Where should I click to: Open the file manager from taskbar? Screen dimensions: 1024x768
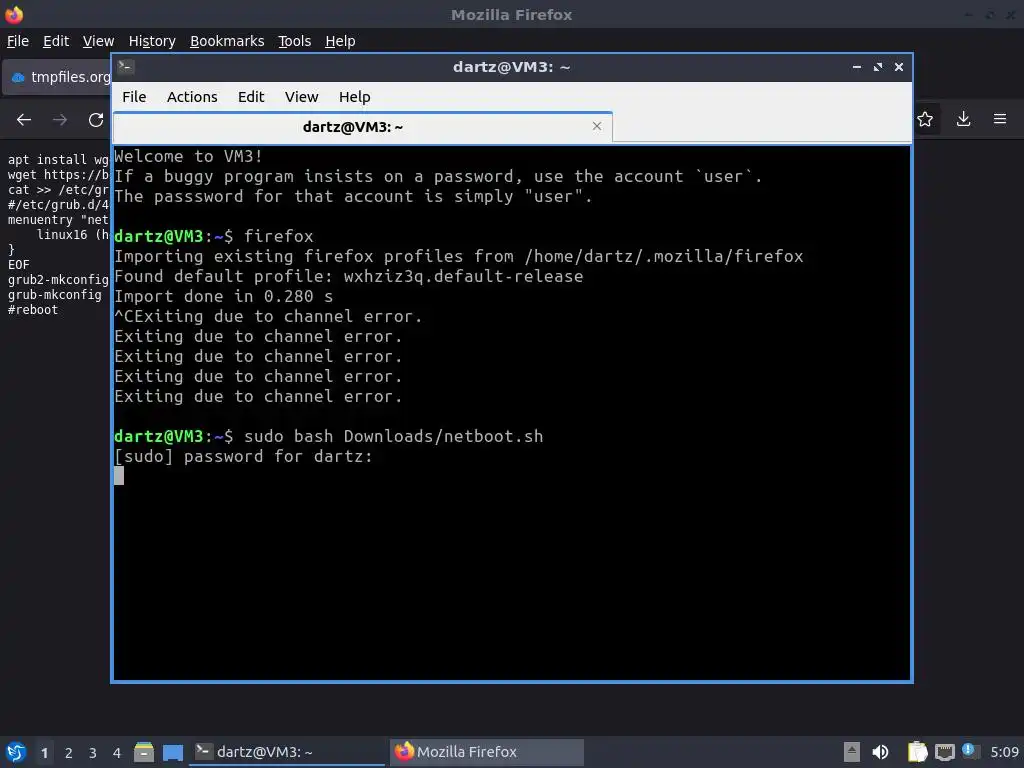pos(144,752)
